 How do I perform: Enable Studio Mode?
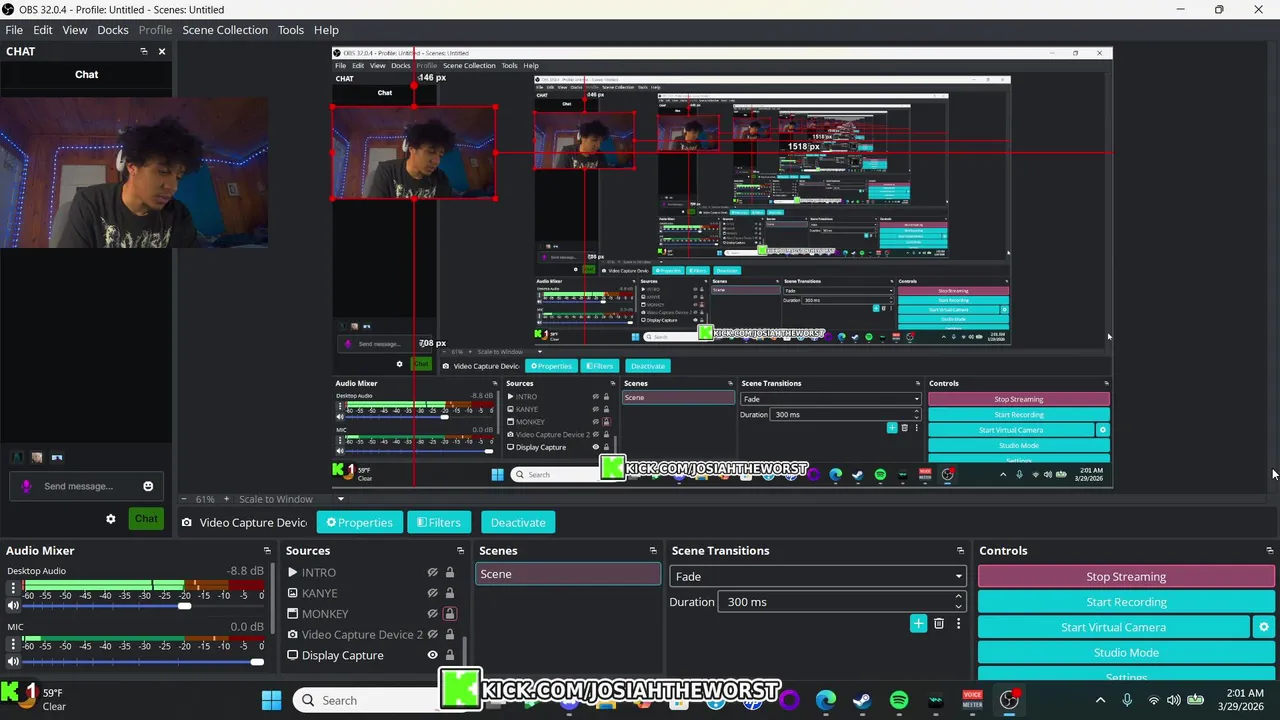point(1126,653)
